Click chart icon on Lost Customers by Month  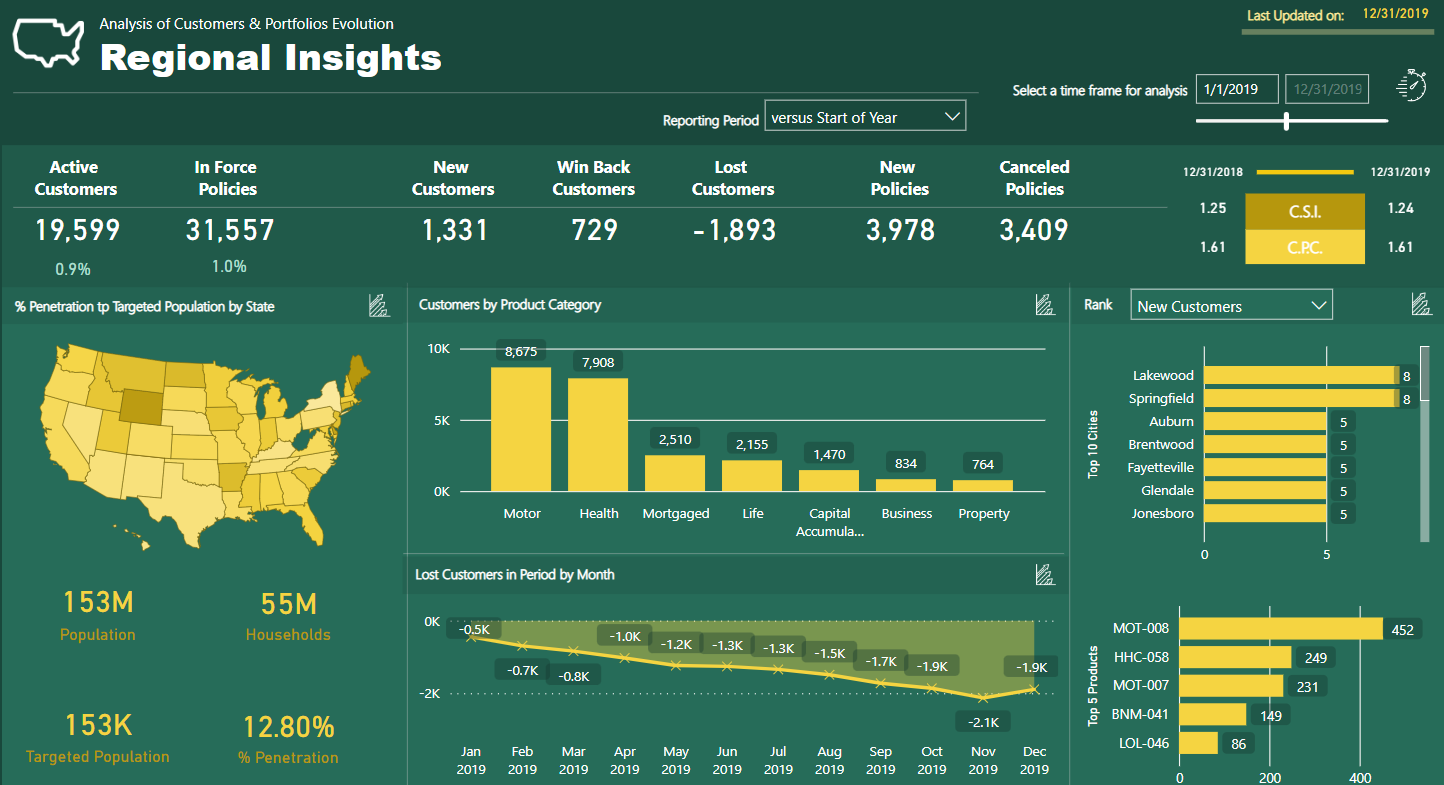click(x=1044, y=574)
